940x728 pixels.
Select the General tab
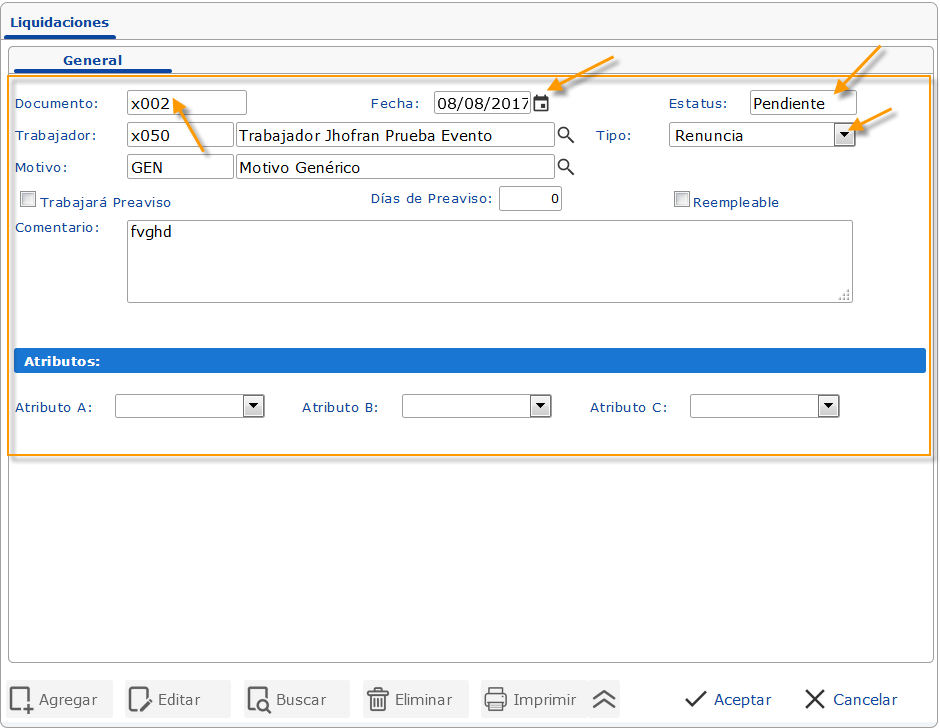[92, 60]
